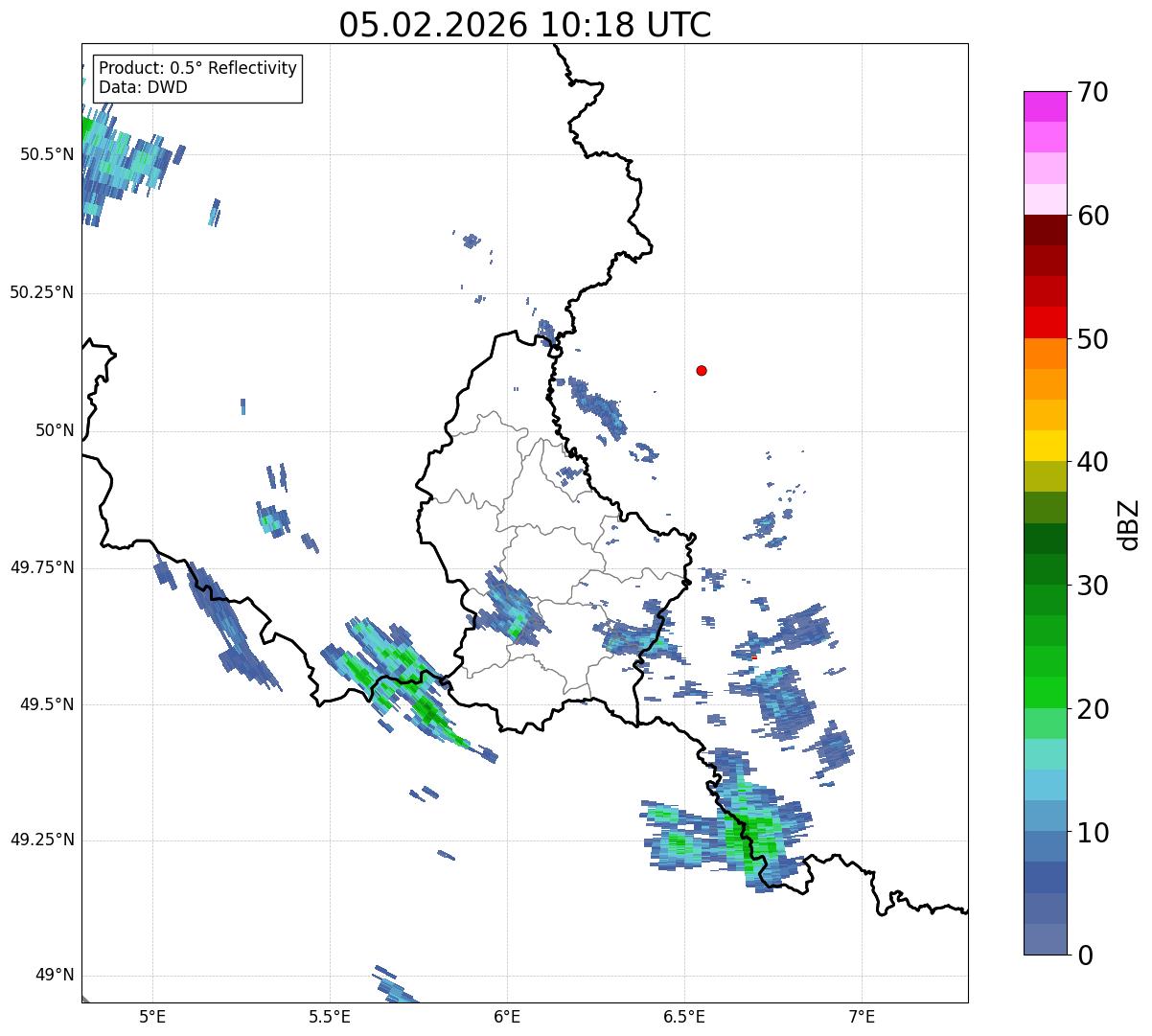Click the 7°E longitude label
Image resolution: width=1152 pixels, height=1036 pixels.
point(862,1016)
